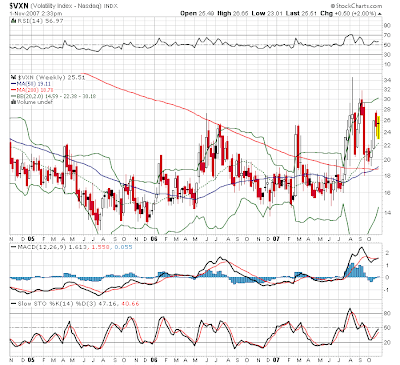Click the blue MA(50) legend line marker
This screenshot has width=400, height=365.
tap(13, 84)
